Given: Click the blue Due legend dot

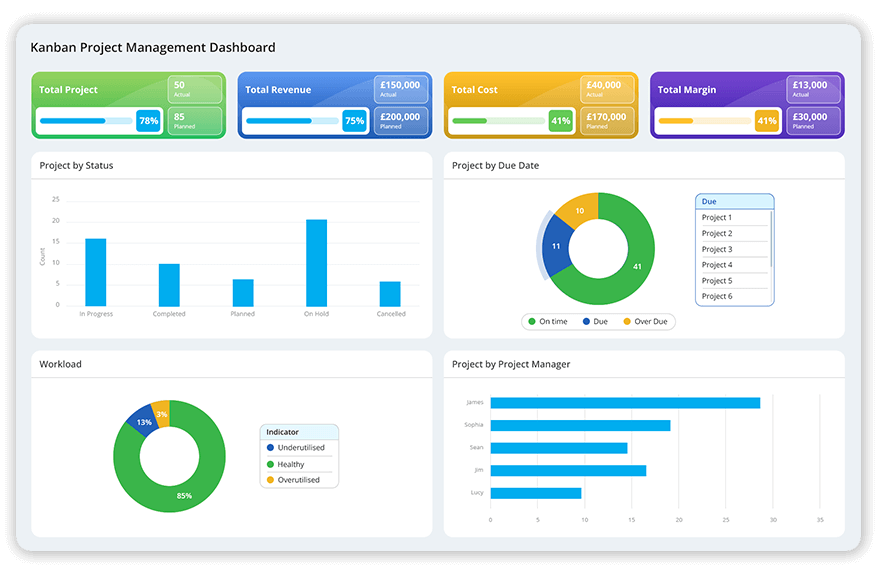Looking at the screenshot, I should [x=588, y=322].
